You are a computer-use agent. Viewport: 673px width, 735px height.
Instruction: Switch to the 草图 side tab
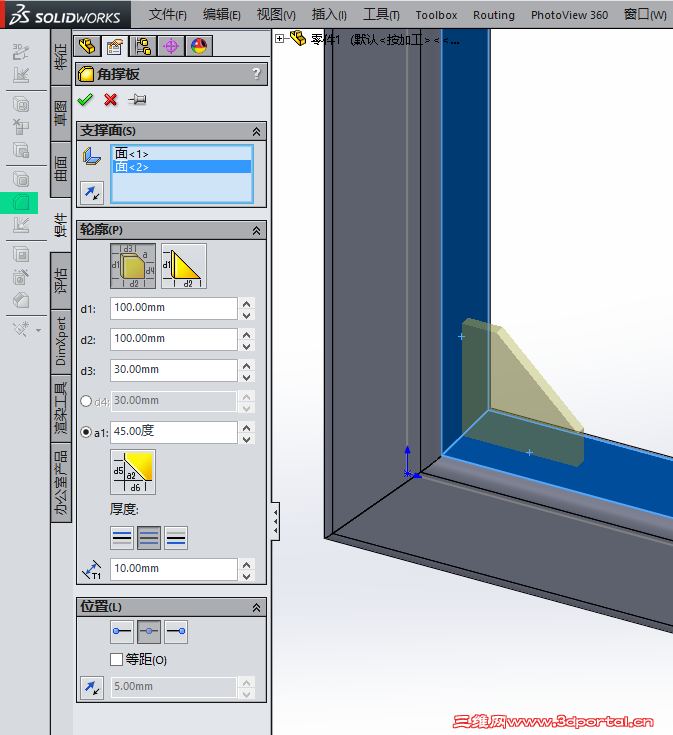[x=61, y=113]
